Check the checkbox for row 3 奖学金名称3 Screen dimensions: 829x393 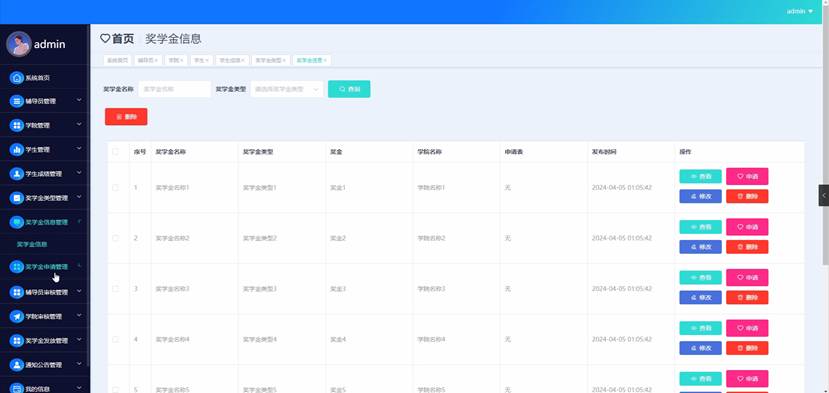click(116, 289)
